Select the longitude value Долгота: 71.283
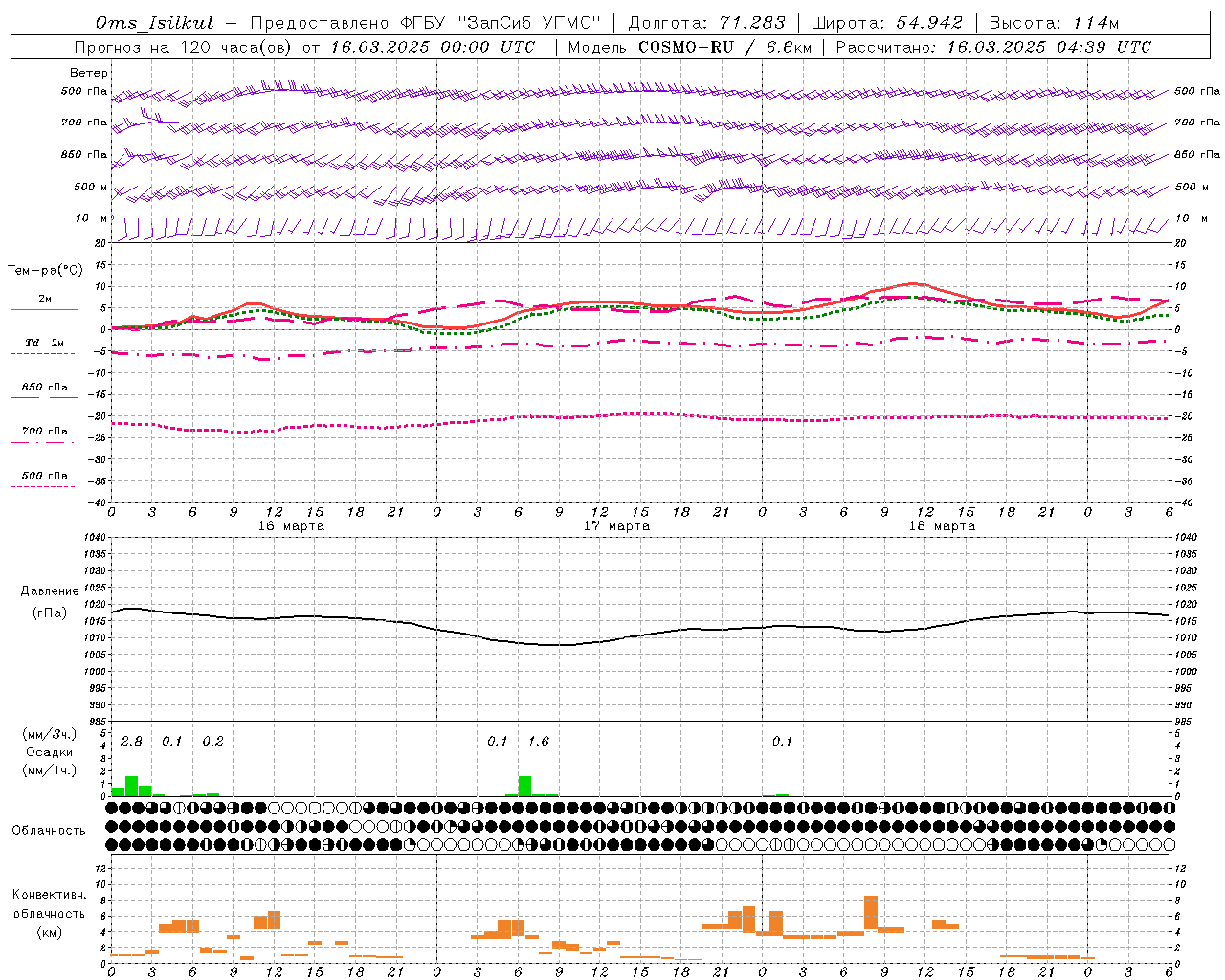 coord(706,23)
